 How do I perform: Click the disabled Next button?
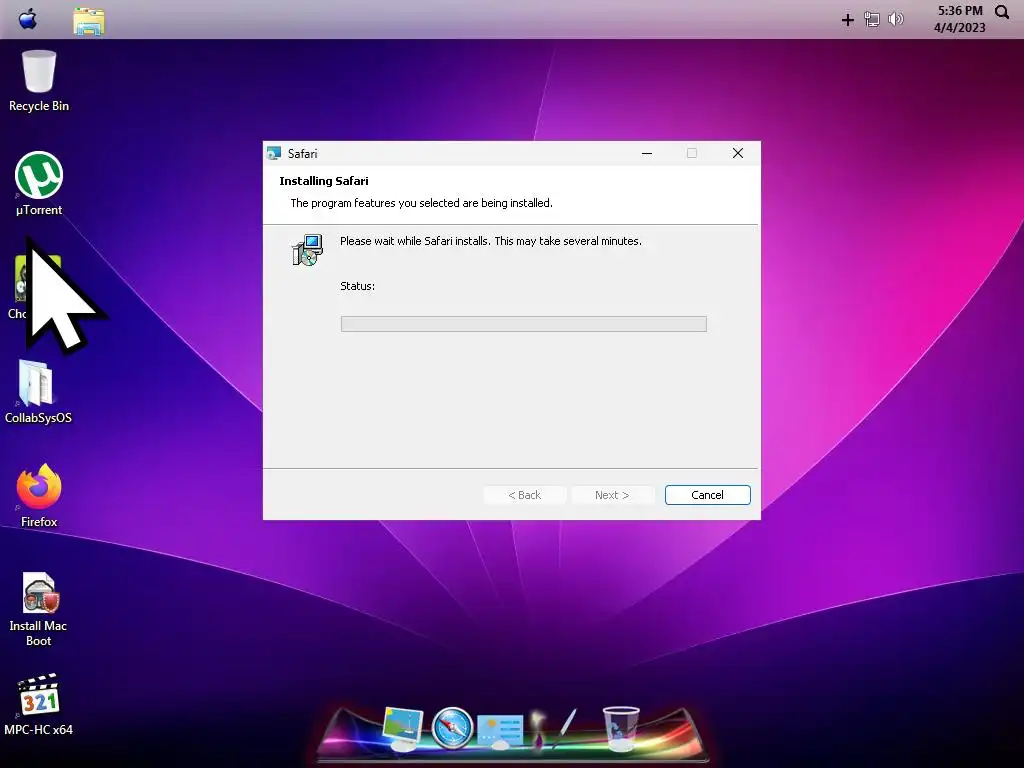612,495
